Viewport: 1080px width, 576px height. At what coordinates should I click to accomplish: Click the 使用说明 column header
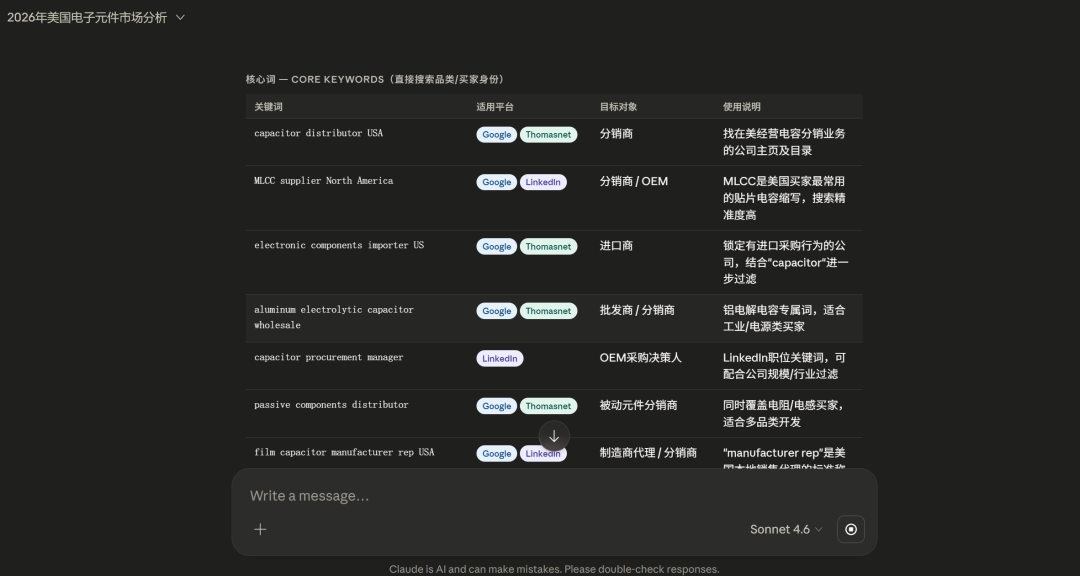pyautogui.click(x=742, y=107)
